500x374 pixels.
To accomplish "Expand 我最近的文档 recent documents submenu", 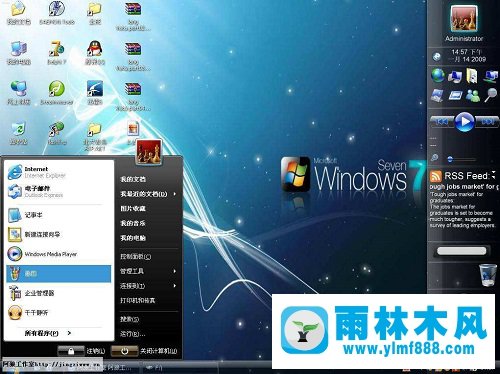I will pyautogui.click(x=148, y=194).
